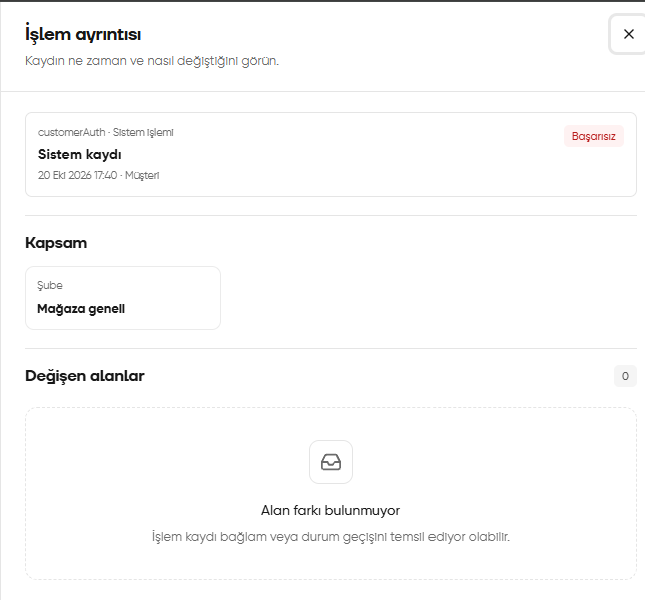The image size is (645, 600).
Task: Click the Başarısız status badge
Action: (x=594, y=136)
